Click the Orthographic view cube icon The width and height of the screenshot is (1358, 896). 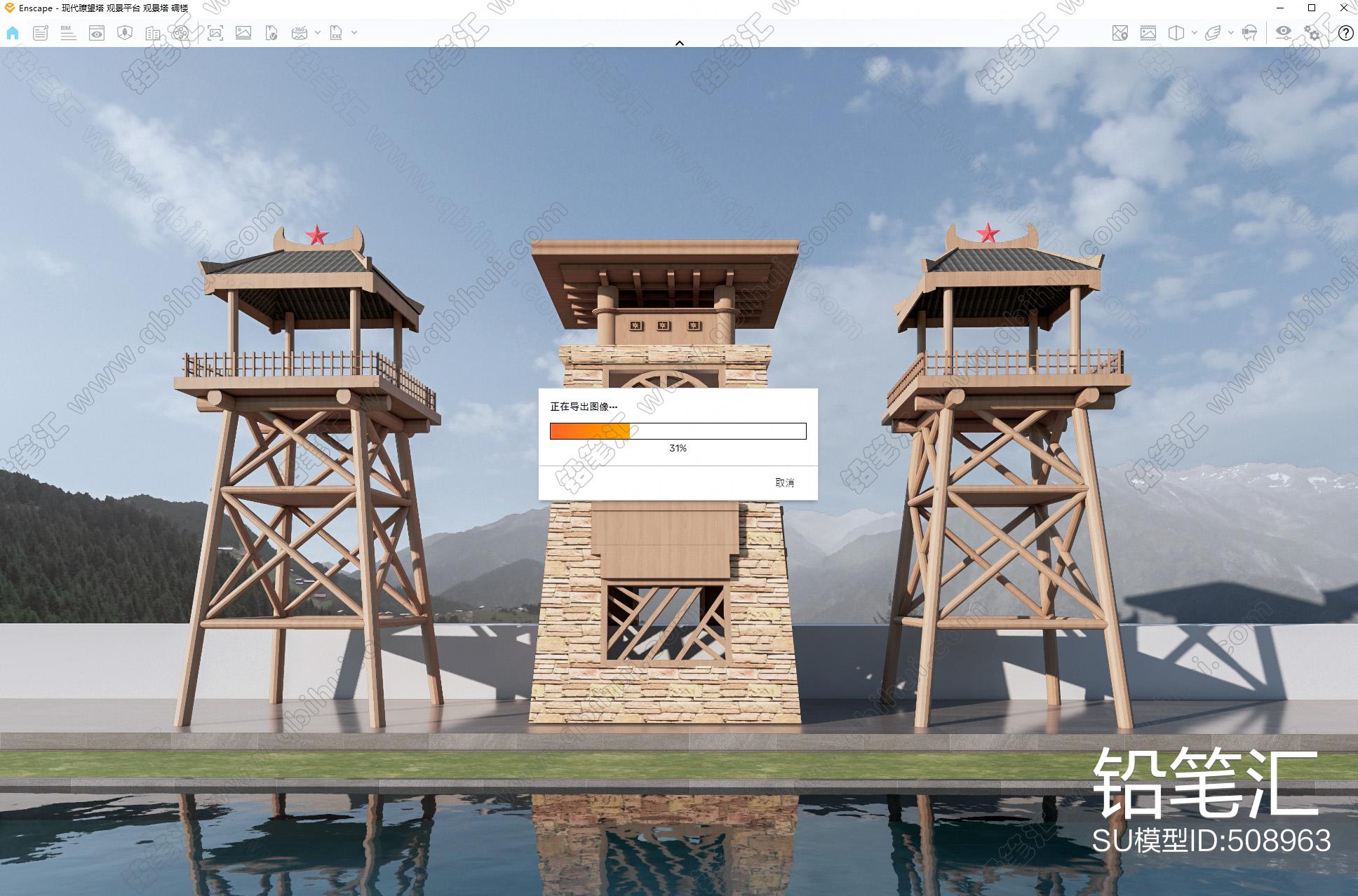coord(1176,33)
